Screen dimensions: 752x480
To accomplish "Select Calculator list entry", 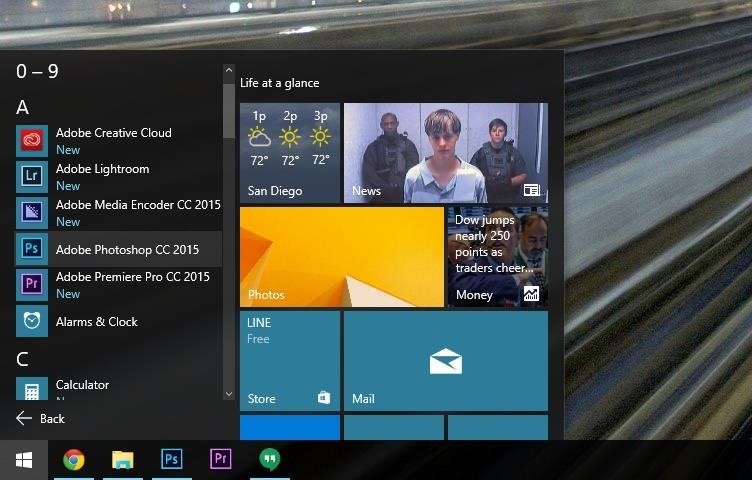I will (x=119, y=389).
